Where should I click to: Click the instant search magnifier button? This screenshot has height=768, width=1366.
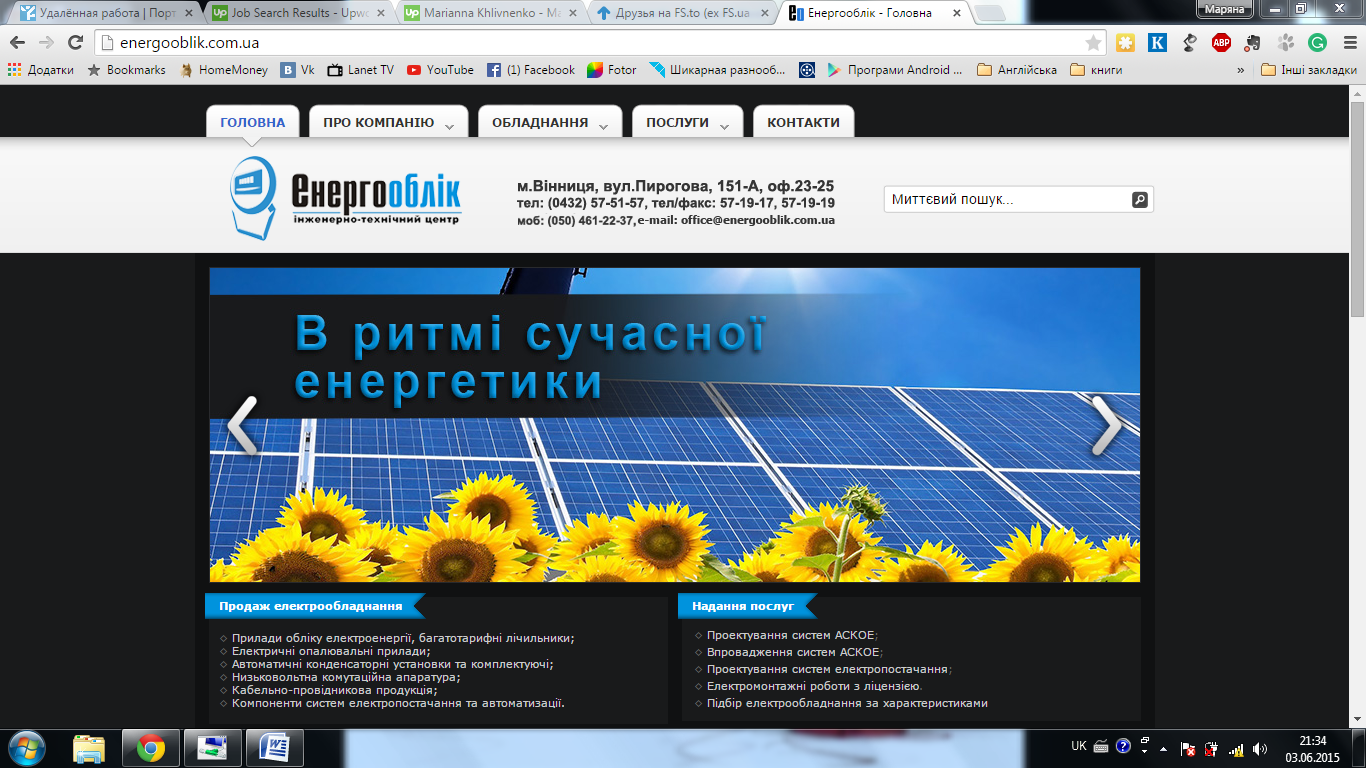pos(1141,199)
